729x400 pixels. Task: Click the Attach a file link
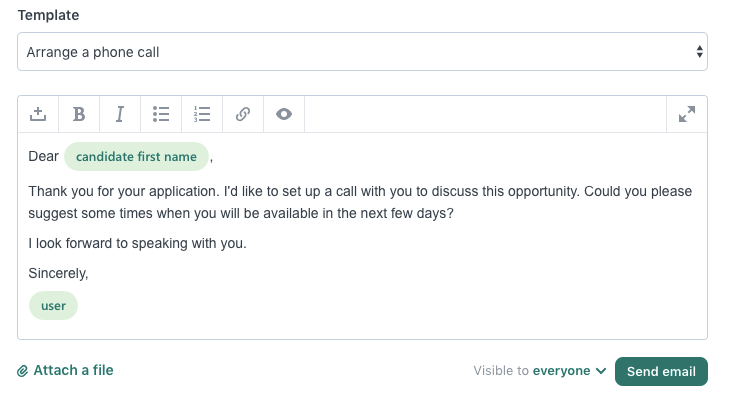[73, 370]
